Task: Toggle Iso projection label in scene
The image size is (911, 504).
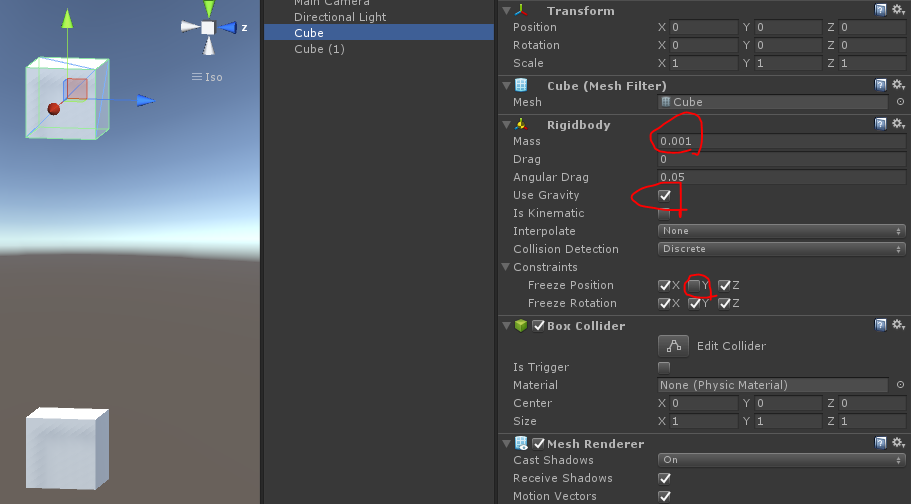Action: click(x=207, y=77)
